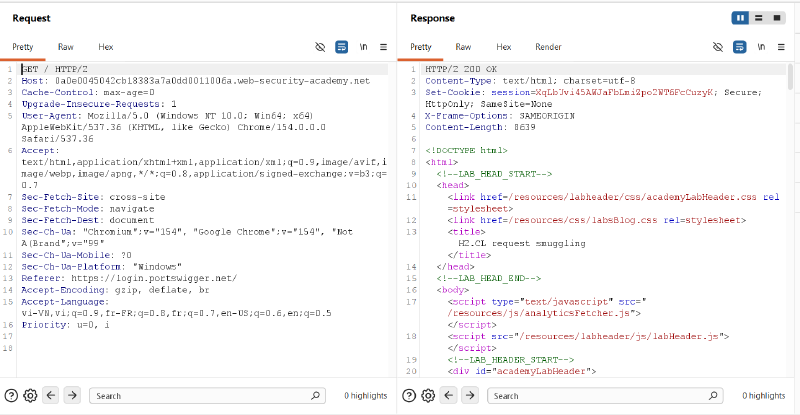Click the labsBlog.css link line in response
This screenshot has width=800, height=415.
point(597,220)
